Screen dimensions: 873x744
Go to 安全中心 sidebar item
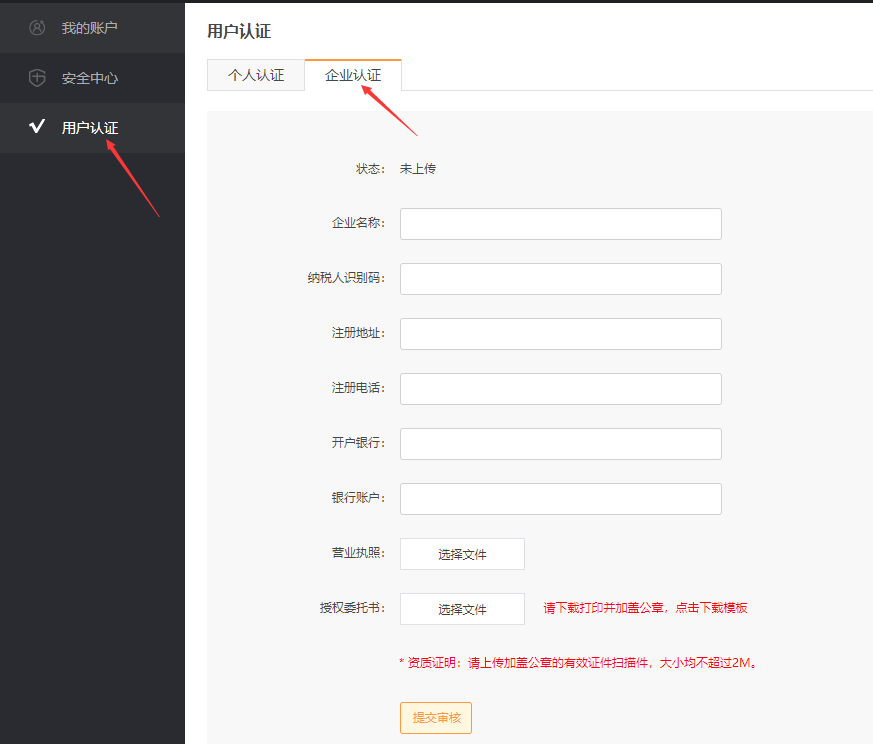(x=90, y=78)
